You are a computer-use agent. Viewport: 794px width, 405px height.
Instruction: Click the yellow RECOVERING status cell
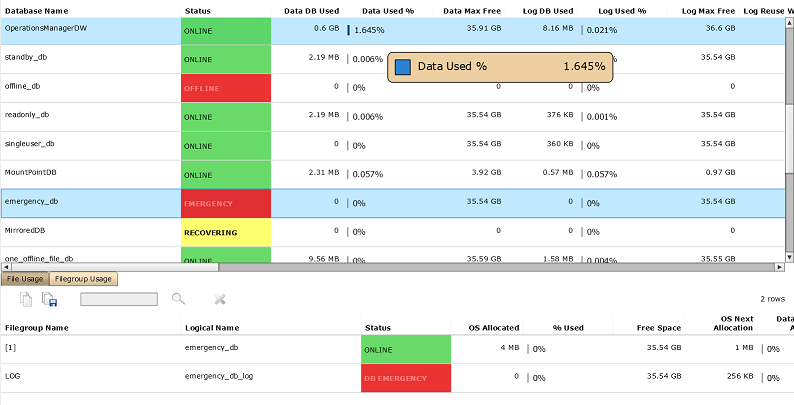(x=225, y=233)
